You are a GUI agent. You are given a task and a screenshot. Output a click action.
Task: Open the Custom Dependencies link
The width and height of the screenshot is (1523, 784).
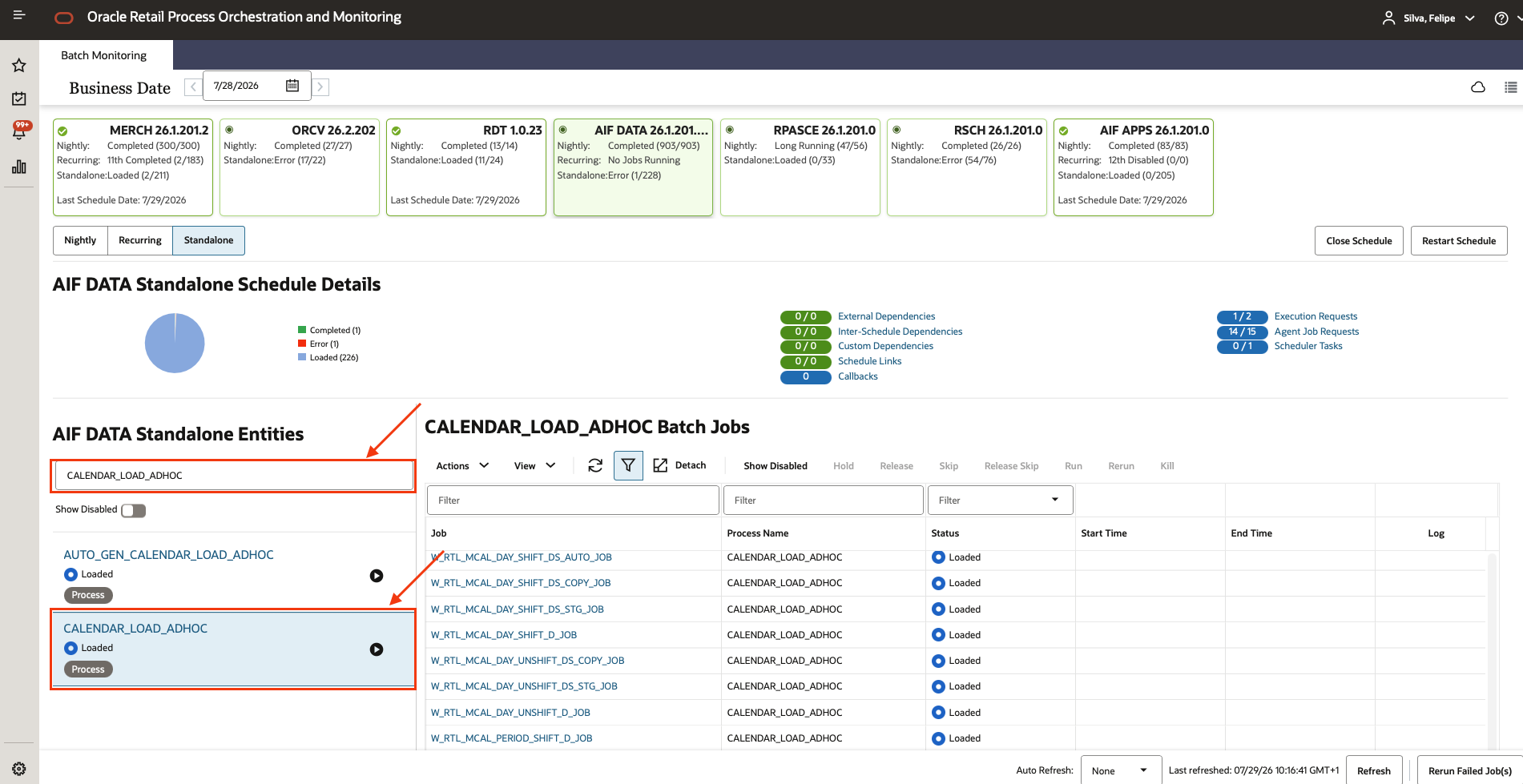click(x=885, y=346)
